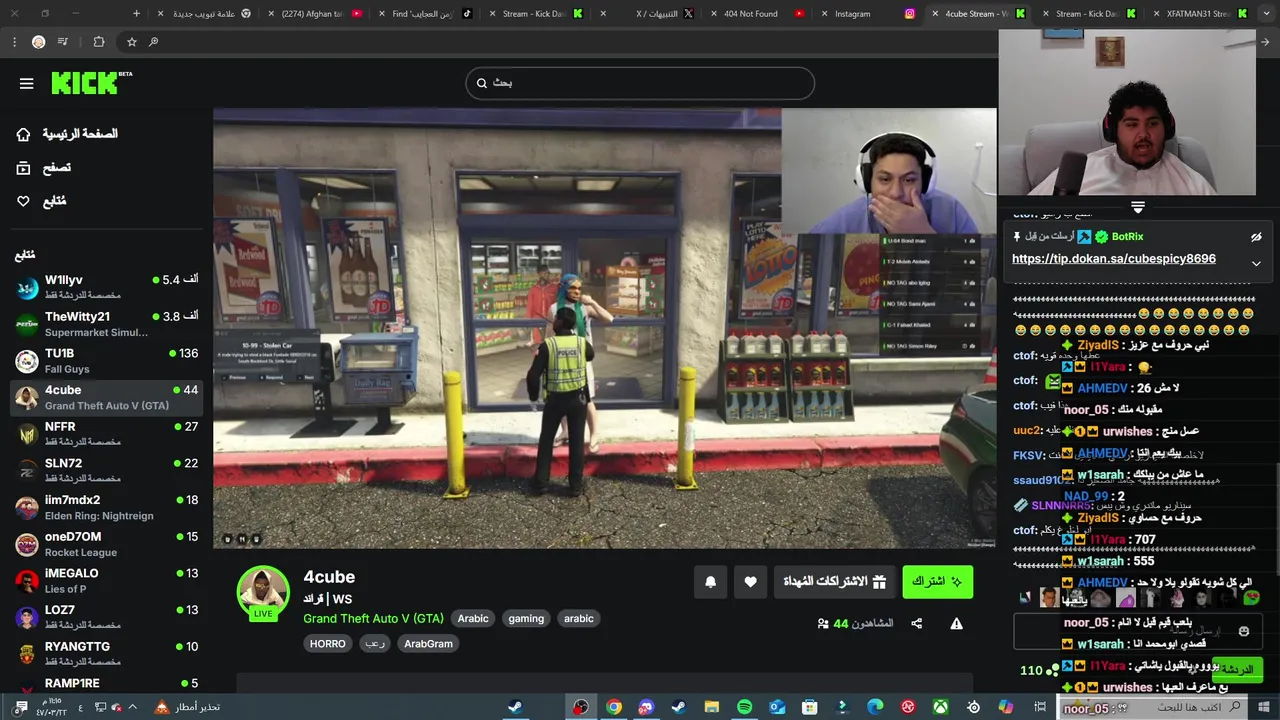Click the ArabGram tag chip
The image size is (1280, 720).
click(x=429, y=643)
